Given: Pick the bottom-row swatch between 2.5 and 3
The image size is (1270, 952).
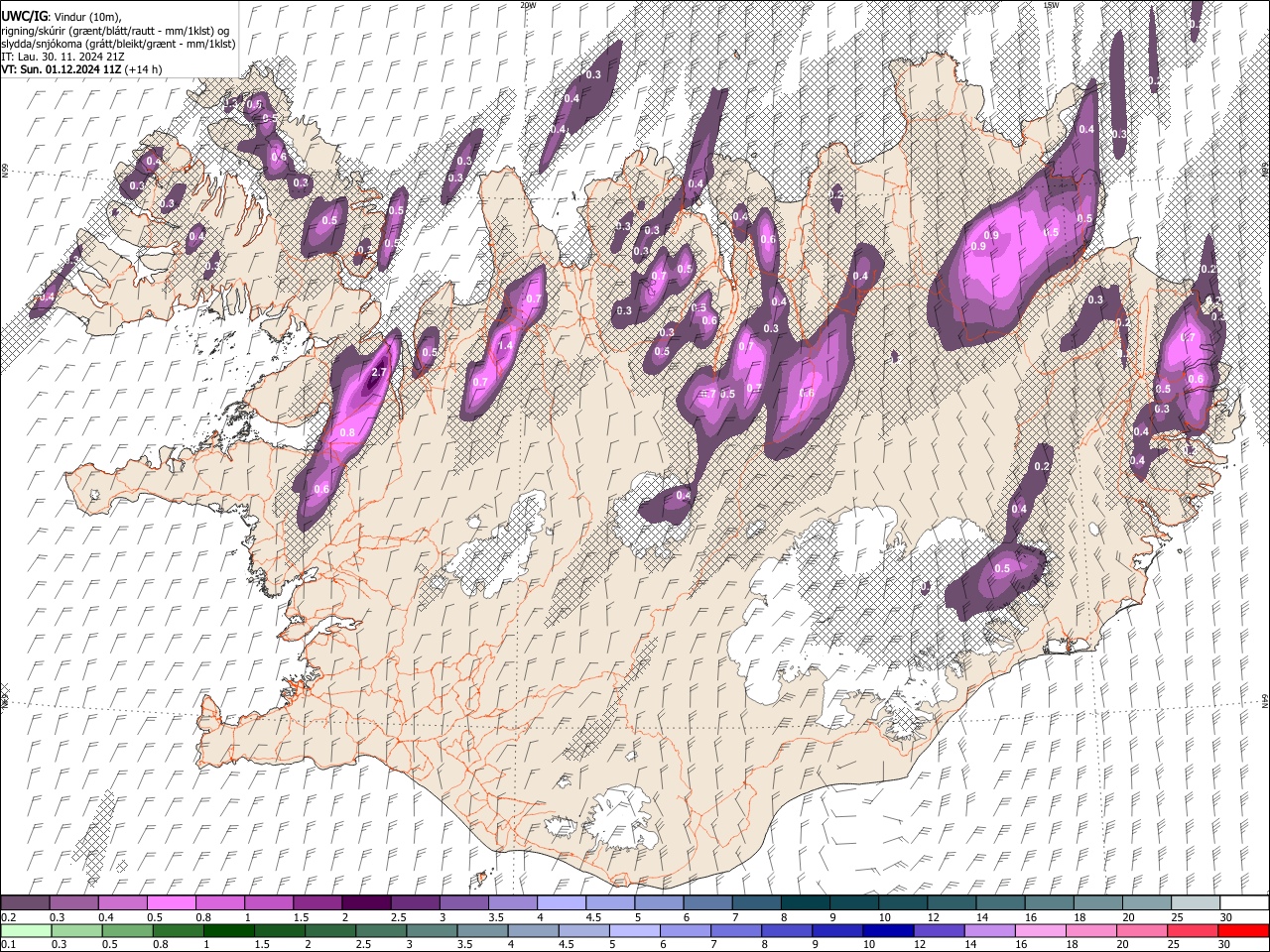Looking at the screenshot, I should pos(381,931).
